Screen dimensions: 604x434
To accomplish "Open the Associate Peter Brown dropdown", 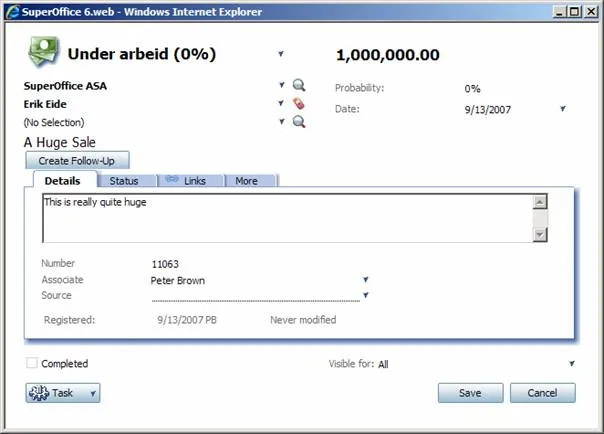I will [x=366, y=280].
